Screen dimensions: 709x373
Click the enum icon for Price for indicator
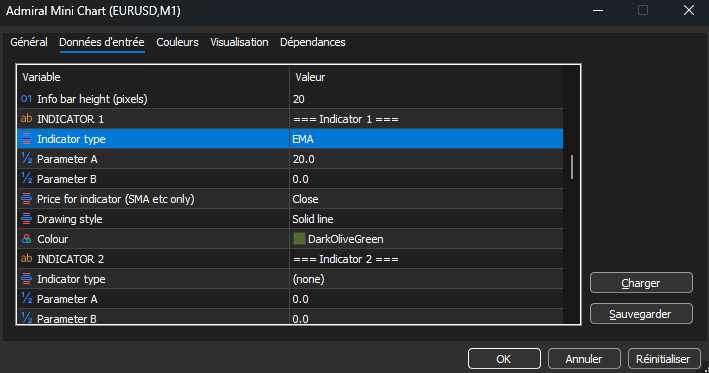pyautogui.click(x=27, y=198)
